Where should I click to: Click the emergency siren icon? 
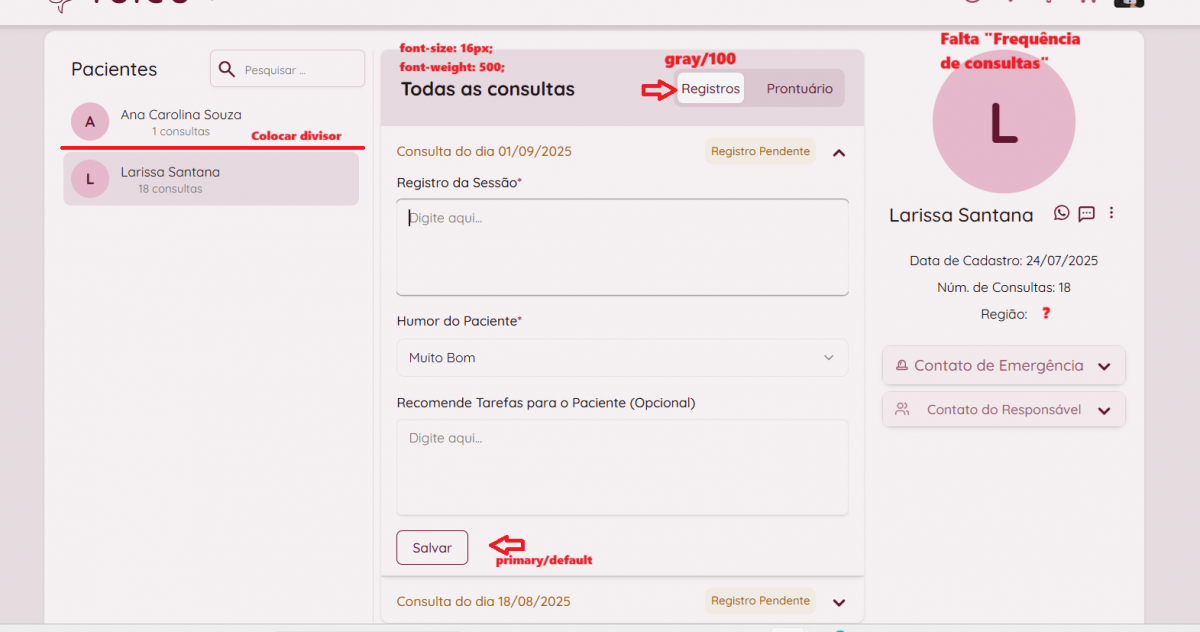[901, 366]
